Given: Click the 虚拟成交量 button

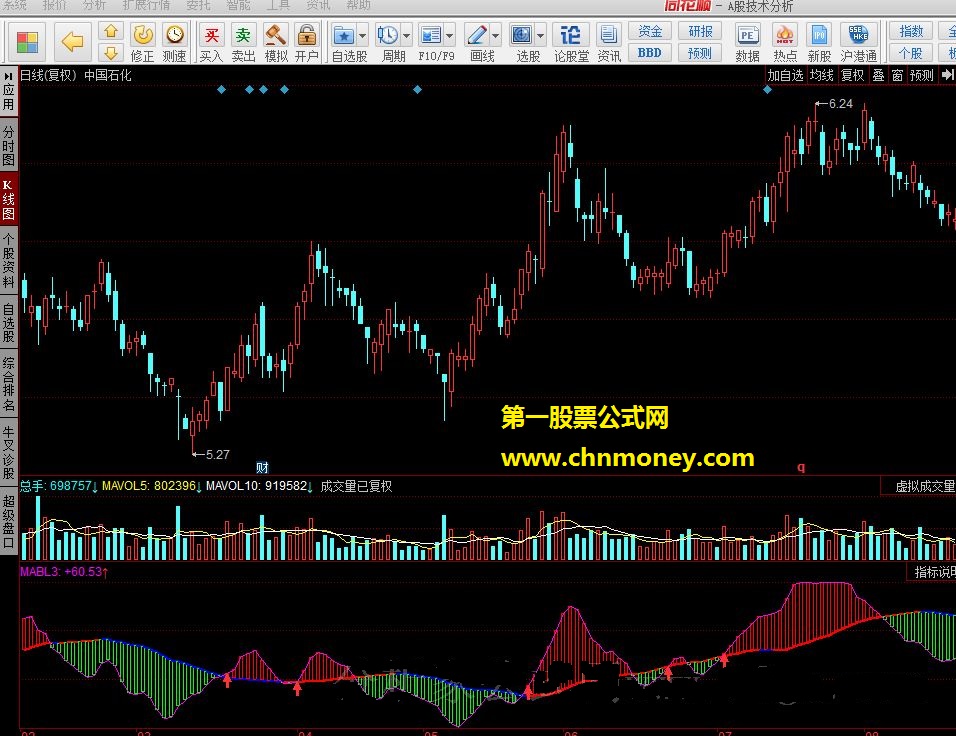Looking at the screenshot, I should pos(921,486).
